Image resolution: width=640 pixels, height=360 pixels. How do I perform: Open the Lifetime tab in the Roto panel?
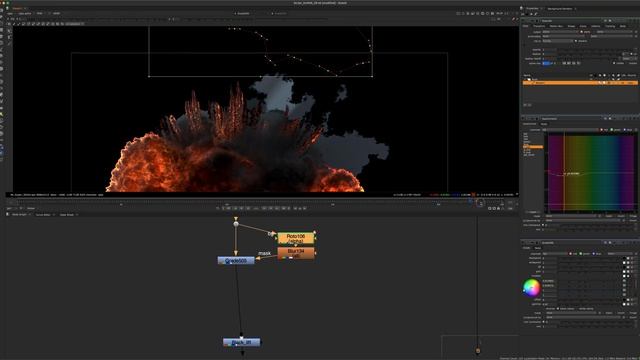coord(596,26)
